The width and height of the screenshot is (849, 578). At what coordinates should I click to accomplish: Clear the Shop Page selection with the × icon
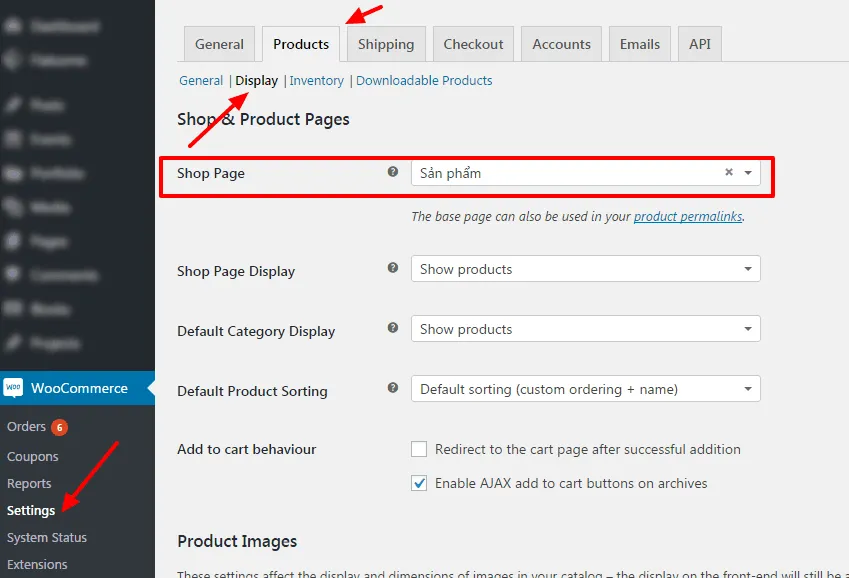[x=729, y=173]
